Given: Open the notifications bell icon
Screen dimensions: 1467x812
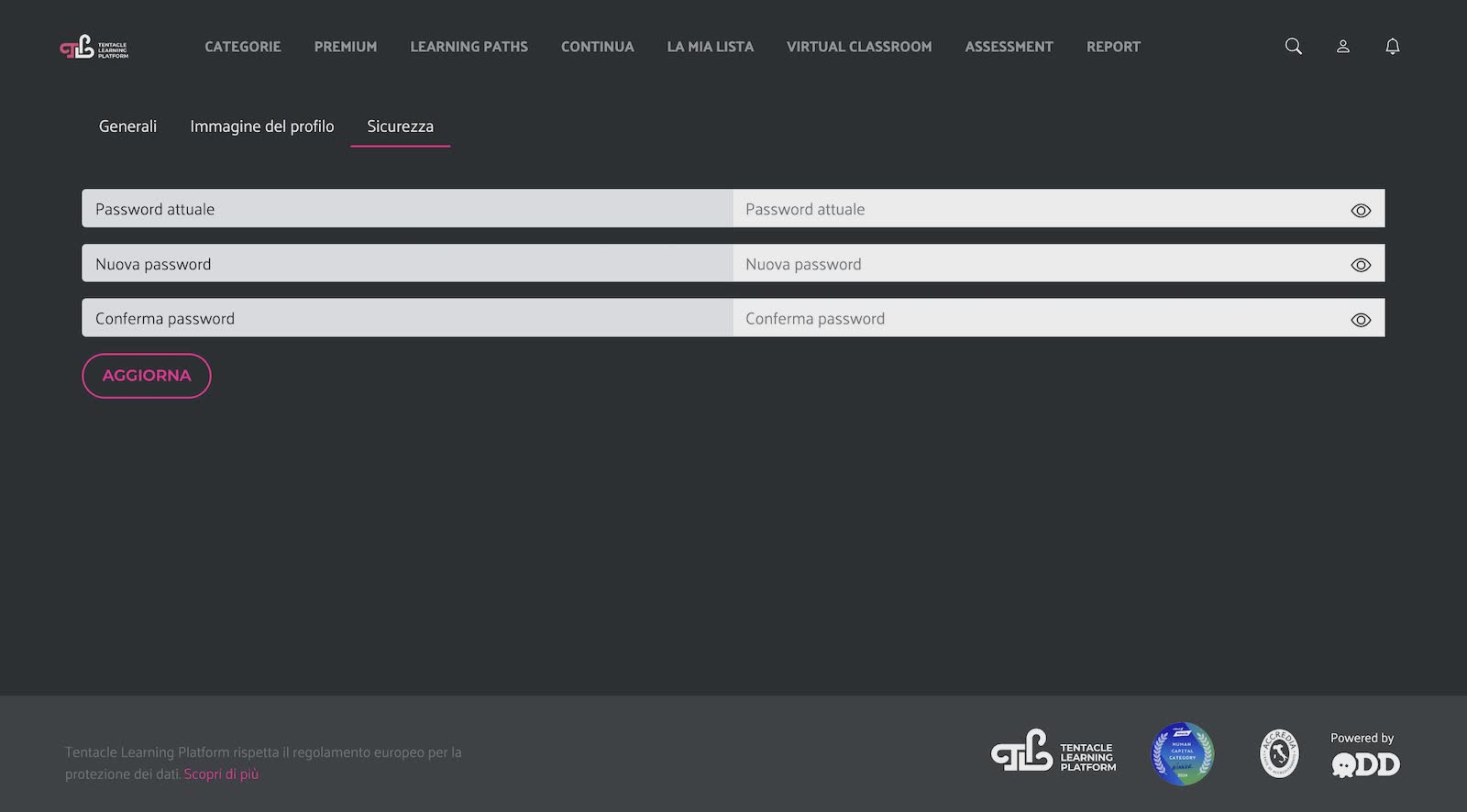Looking at the screenshot, I should pos(1392,47).
